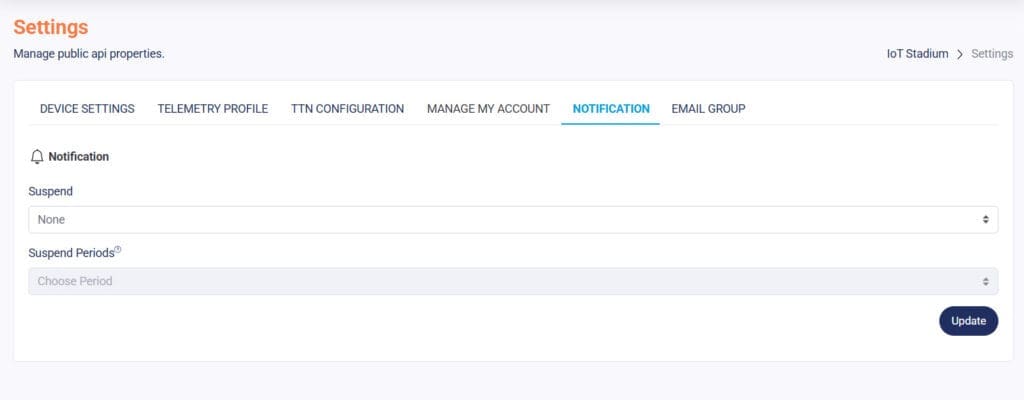This screenshot has height=400, width=1024.
Task: Switch to the Device Settings tab
Action: point(87,109)
